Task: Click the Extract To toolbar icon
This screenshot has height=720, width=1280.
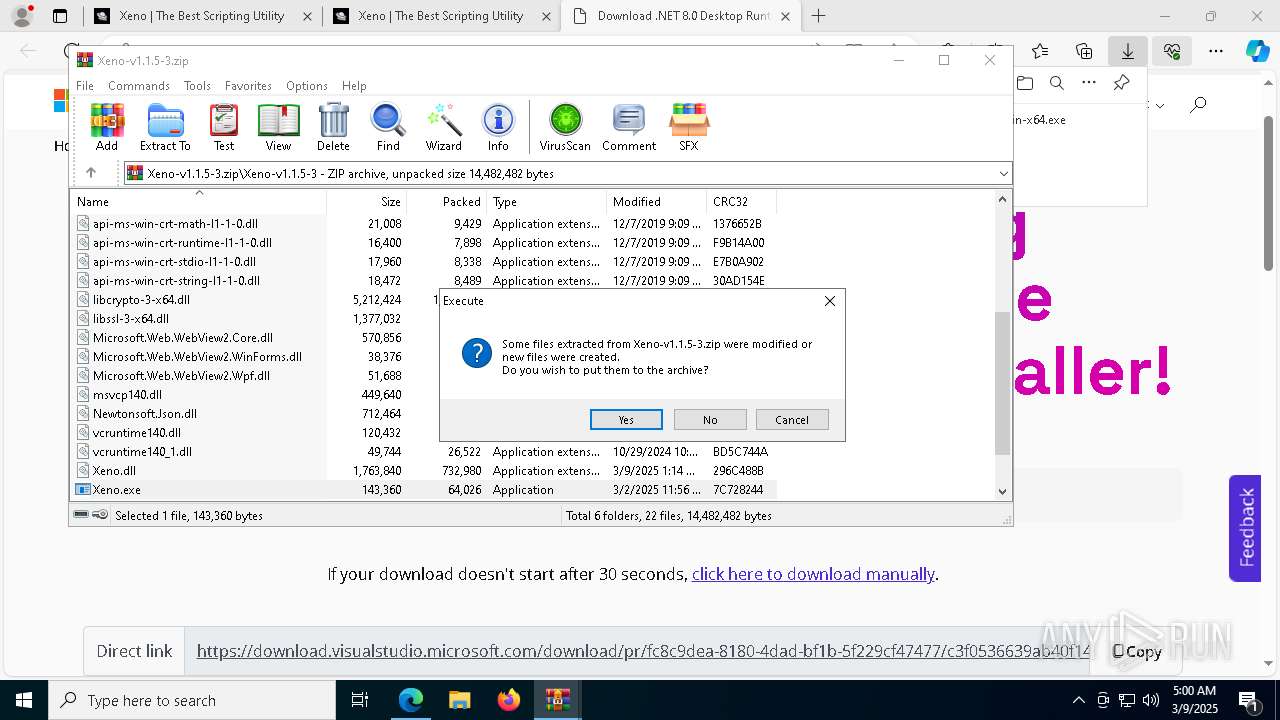Action: pos(165,127)
